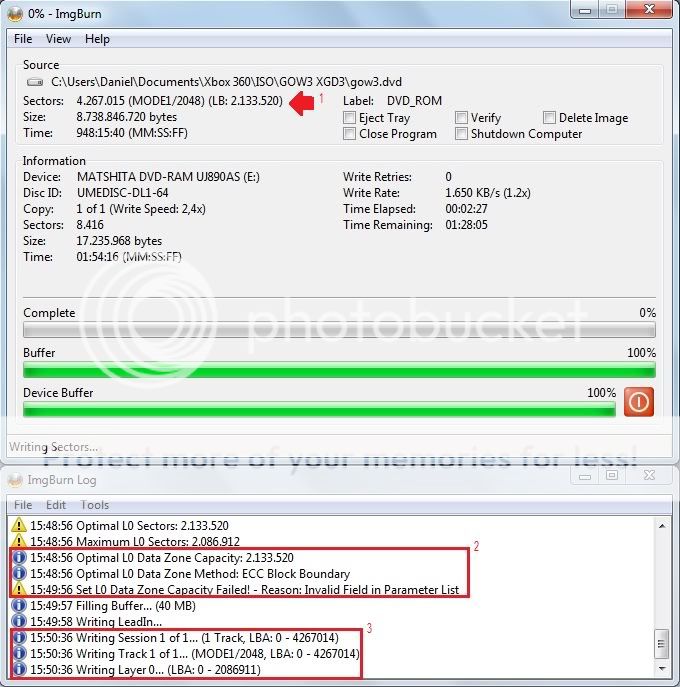Click info icon for Filling Buffer entry

pos(19,606)
